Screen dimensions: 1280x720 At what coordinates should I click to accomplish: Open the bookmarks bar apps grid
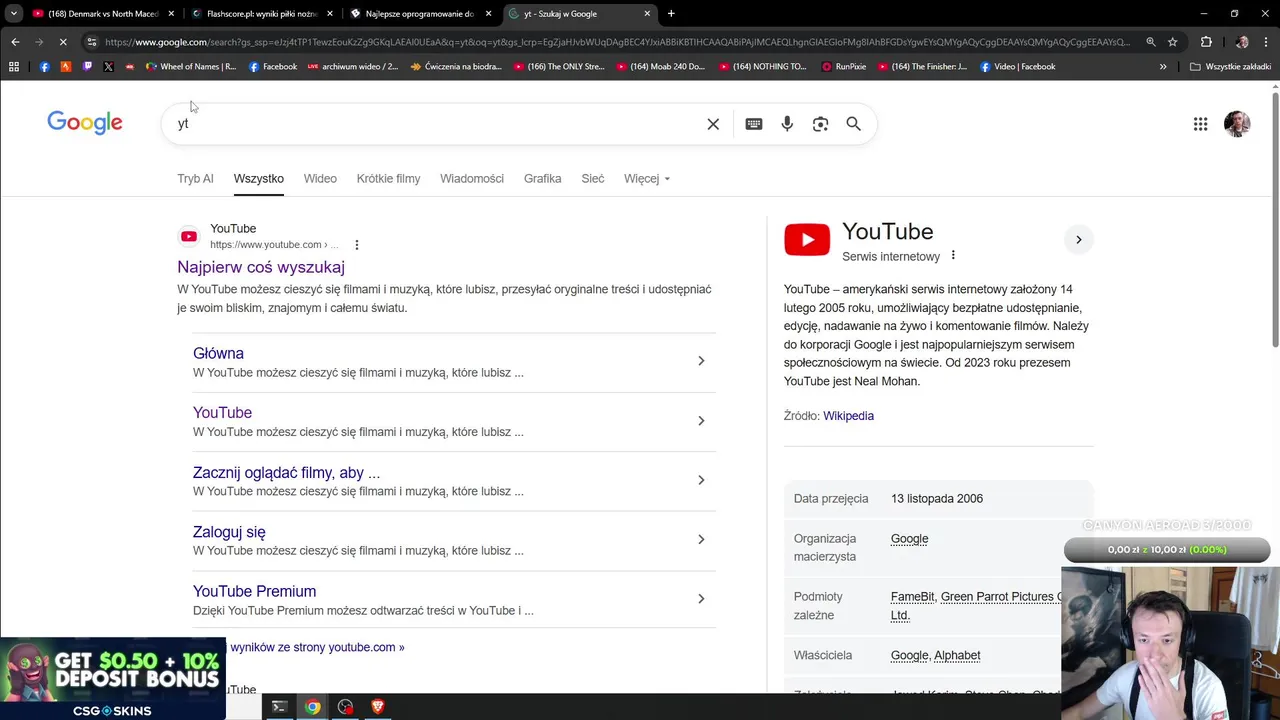[x=14, y=67]
